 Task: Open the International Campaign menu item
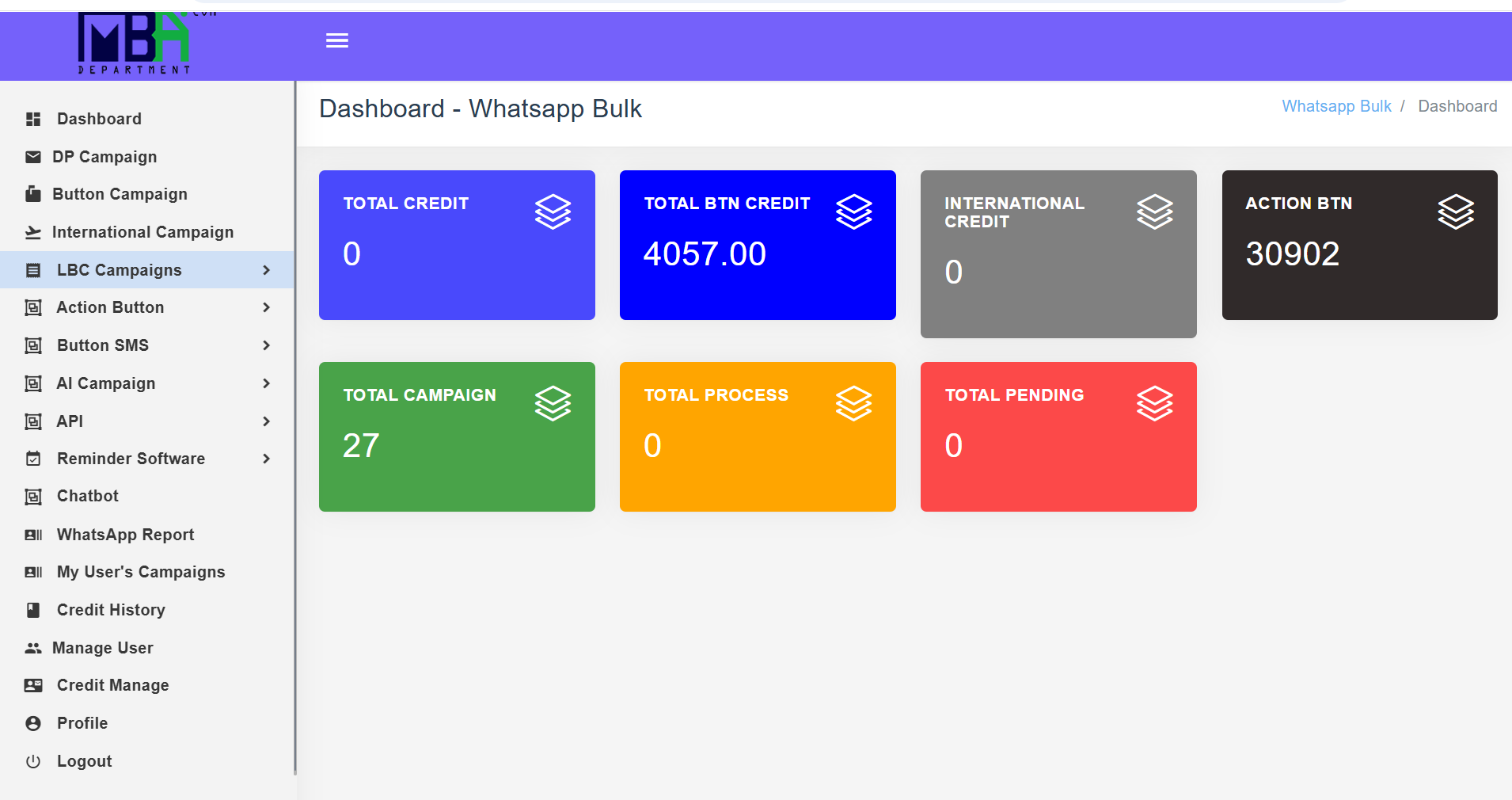[147, 232]
